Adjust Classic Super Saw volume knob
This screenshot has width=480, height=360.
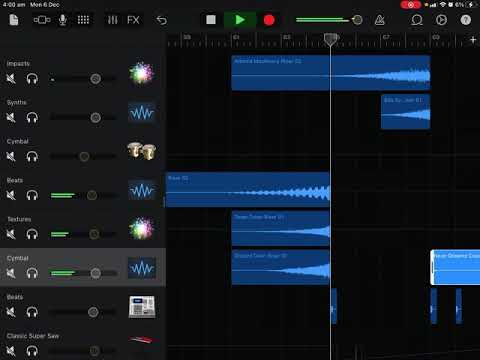tap(94, 351)
